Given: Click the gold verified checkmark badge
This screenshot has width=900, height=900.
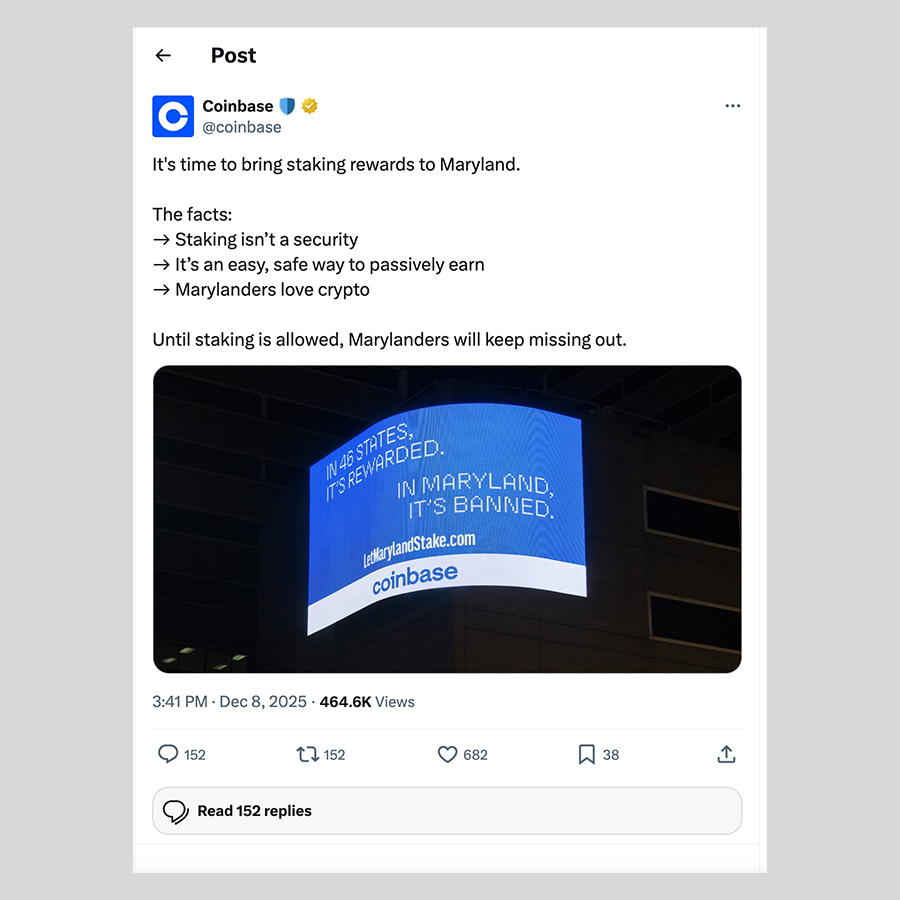Looking at the screenshot, I should [309, 106].
